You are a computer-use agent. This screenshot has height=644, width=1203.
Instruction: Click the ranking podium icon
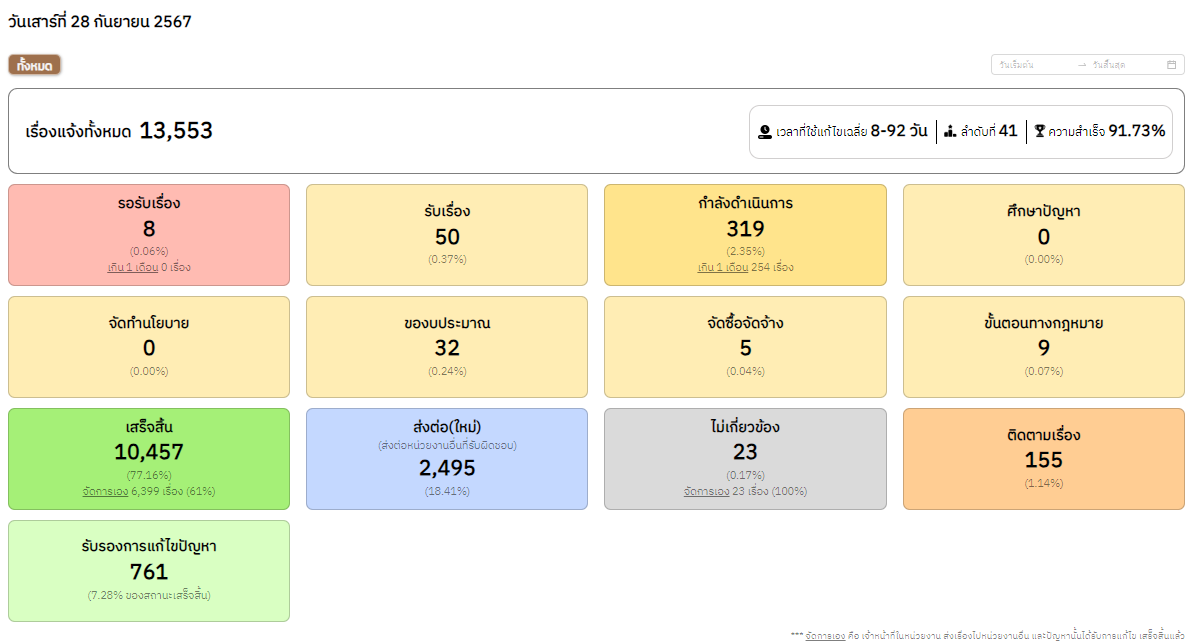(950, 132)
